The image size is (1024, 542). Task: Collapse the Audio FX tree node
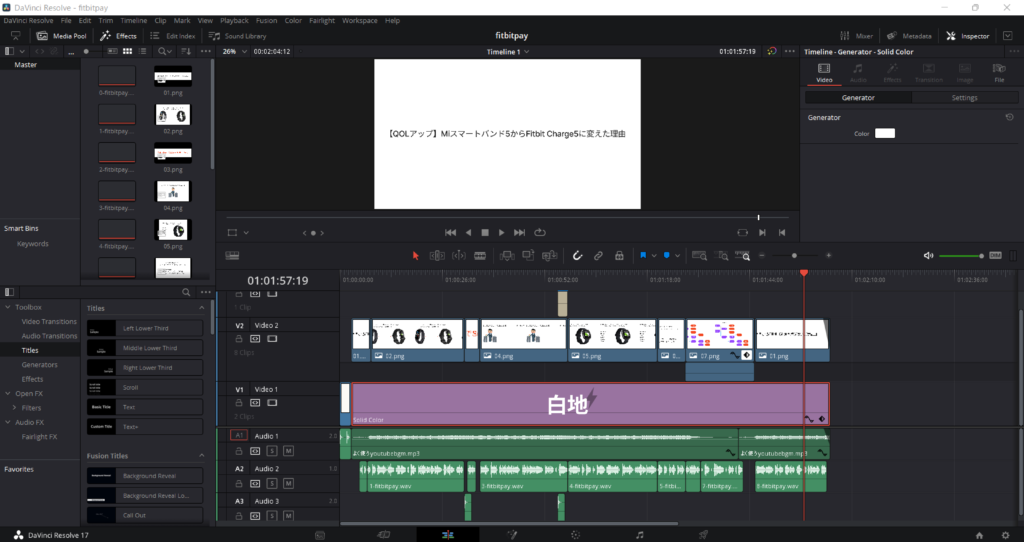pyautogui.click(x=8, y=422)
